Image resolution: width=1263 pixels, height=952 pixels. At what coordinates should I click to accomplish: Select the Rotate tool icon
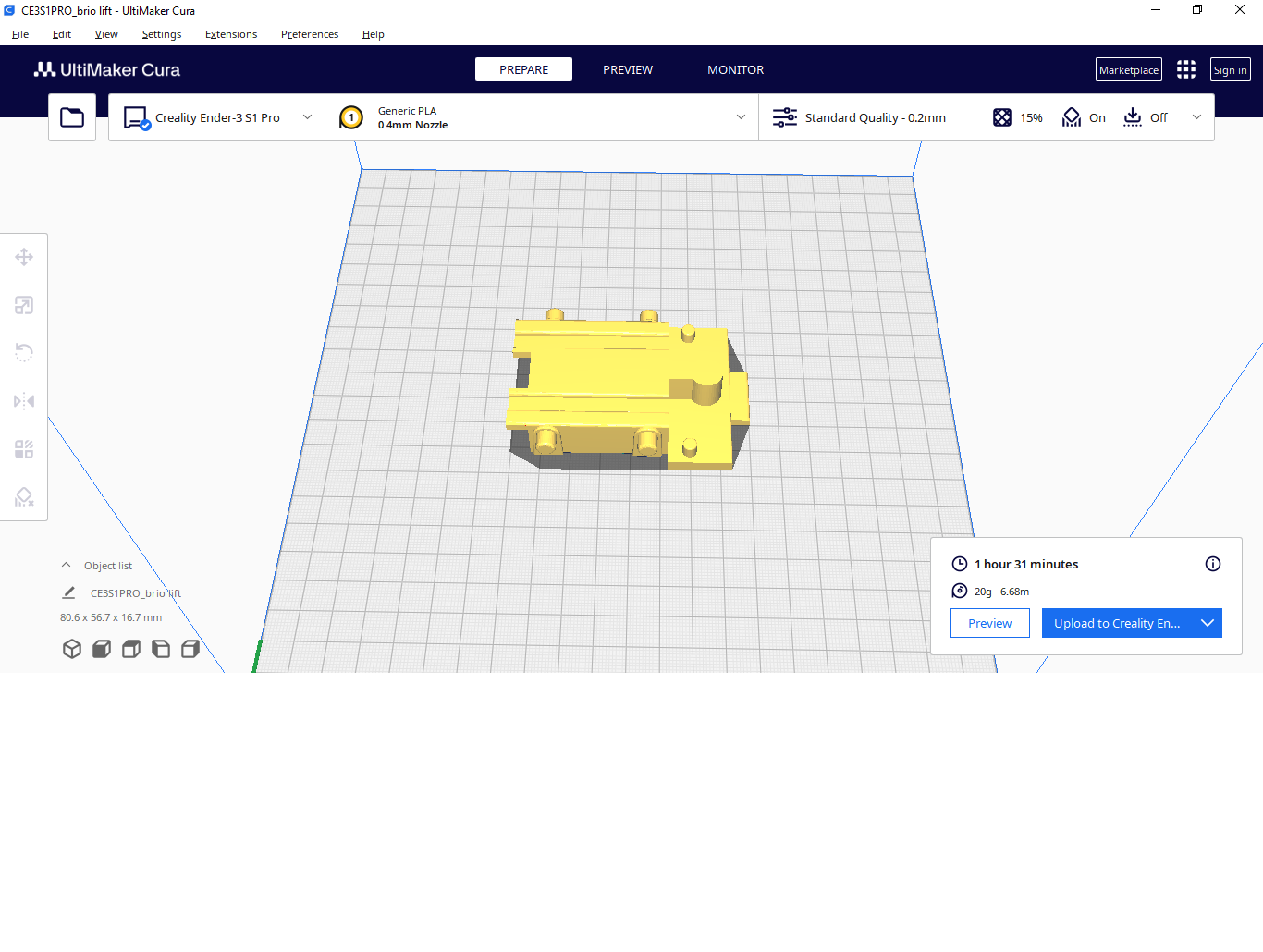pyautogui.click(x=24, y=353)
